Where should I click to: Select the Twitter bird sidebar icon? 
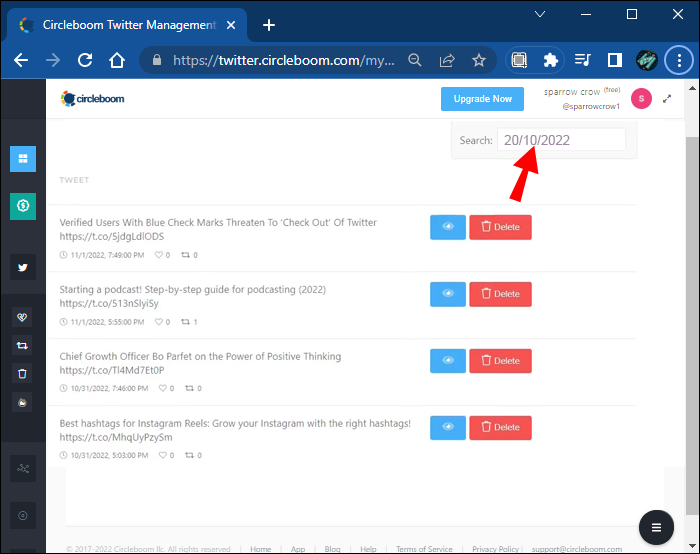23,267
